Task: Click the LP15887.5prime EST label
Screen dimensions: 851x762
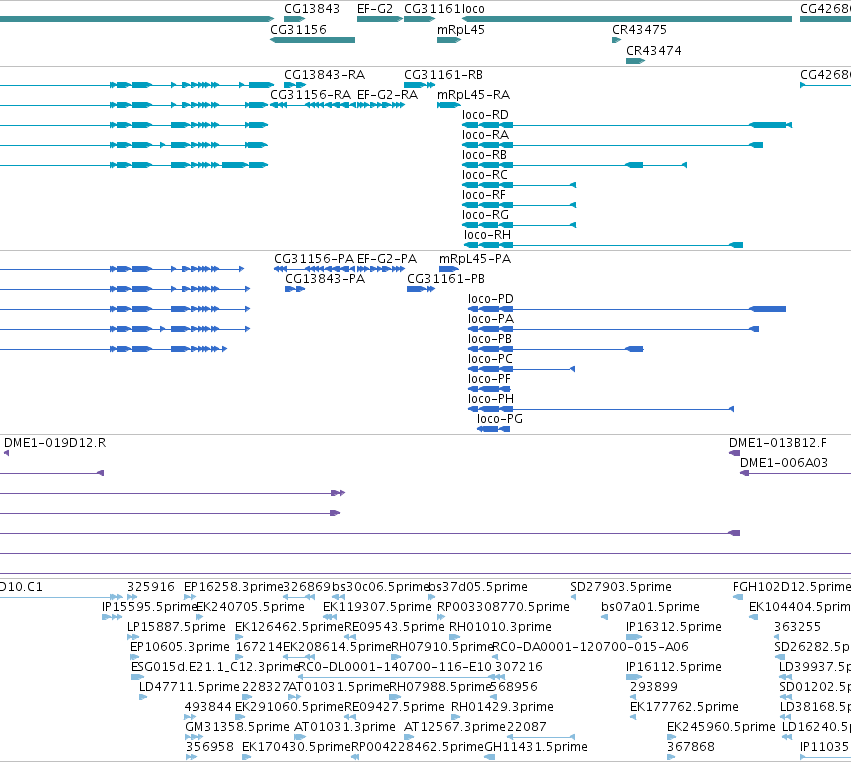Action: [176, 627]
